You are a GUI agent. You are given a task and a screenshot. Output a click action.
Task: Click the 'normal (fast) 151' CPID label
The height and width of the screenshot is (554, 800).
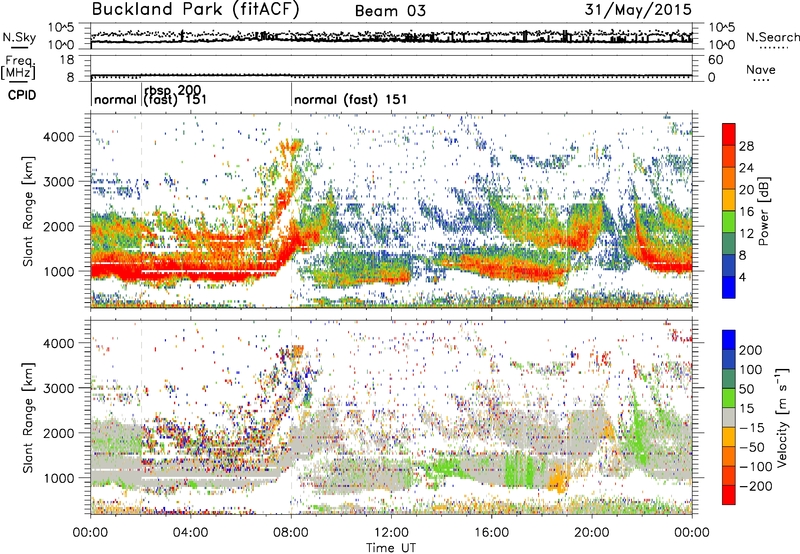tap(351, 99)
